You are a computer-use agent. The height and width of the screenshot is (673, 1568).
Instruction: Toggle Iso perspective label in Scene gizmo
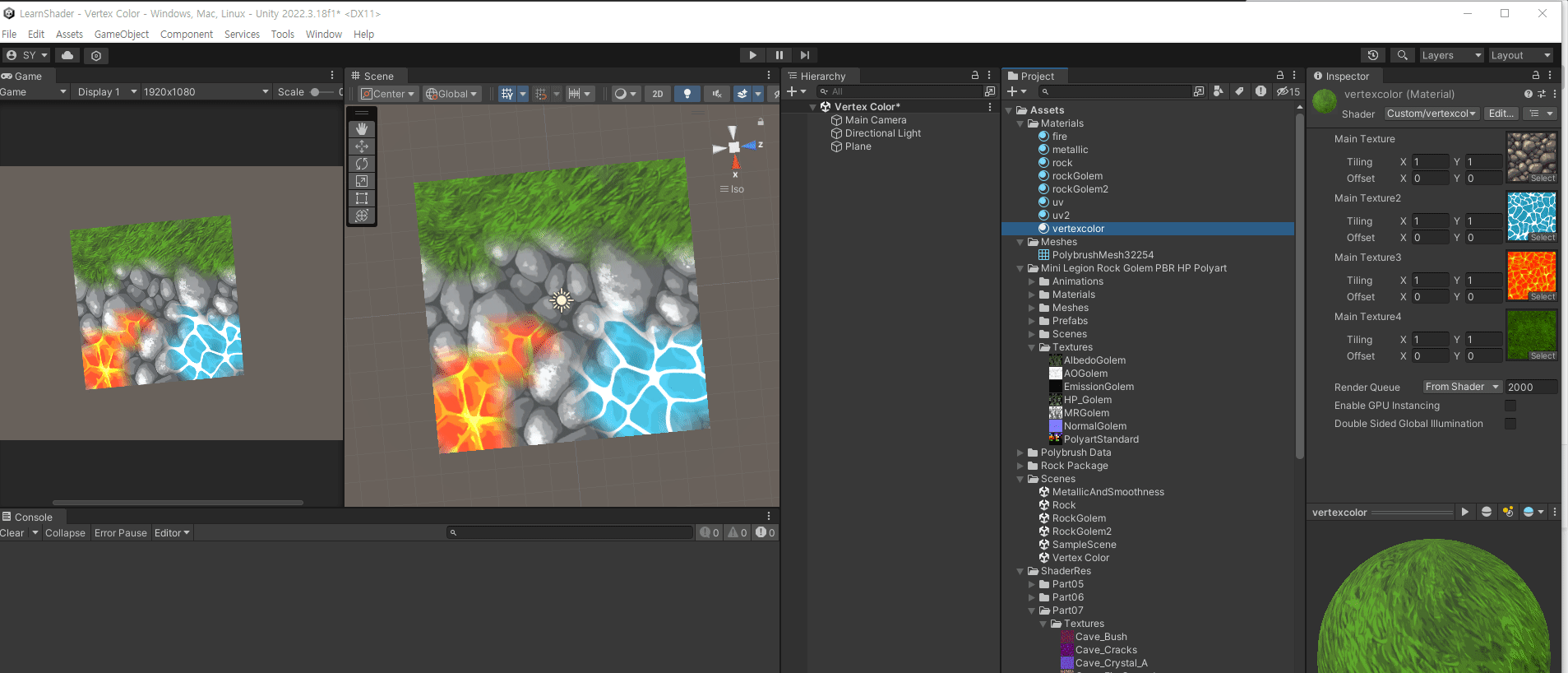tap(733, 189)
